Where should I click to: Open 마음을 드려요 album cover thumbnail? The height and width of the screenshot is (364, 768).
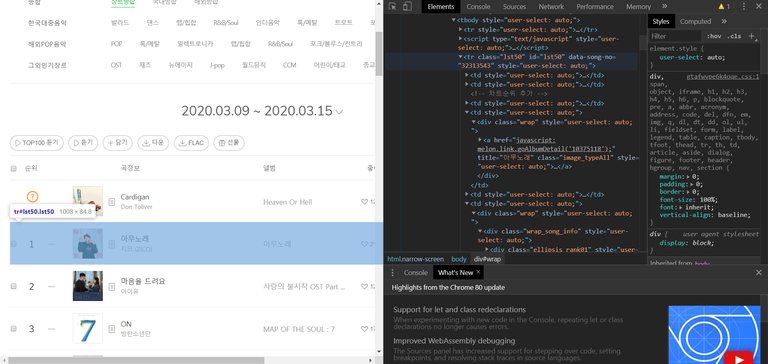point(88,286)
